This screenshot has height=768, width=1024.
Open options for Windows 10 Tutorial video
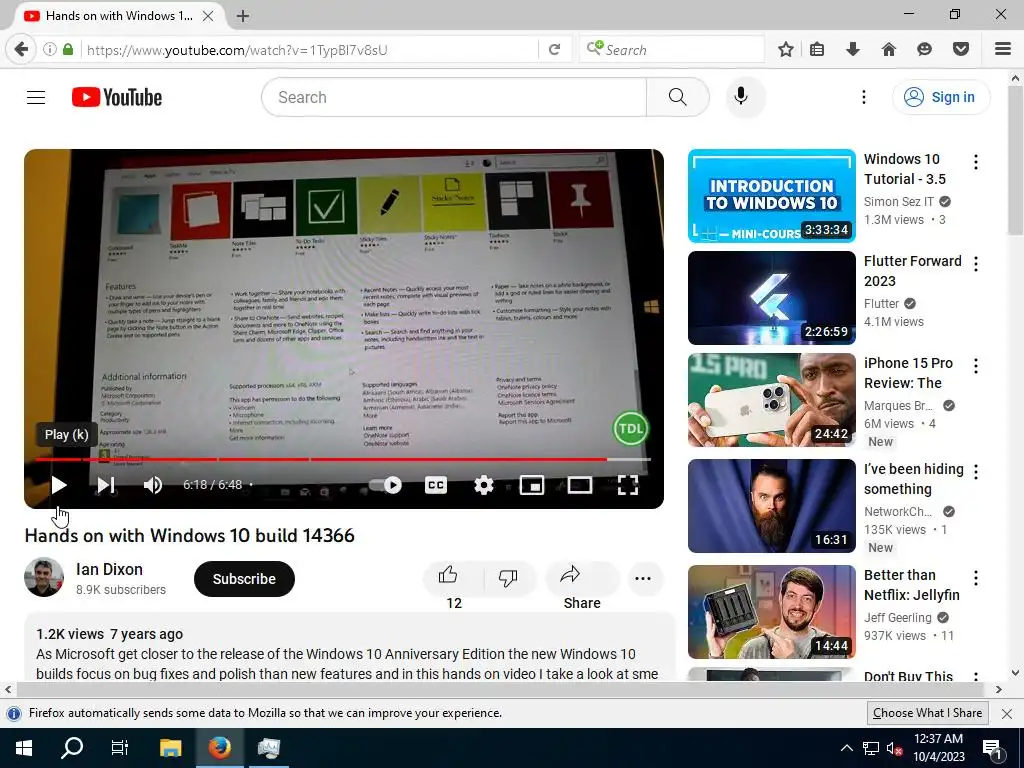coord(976,163)
